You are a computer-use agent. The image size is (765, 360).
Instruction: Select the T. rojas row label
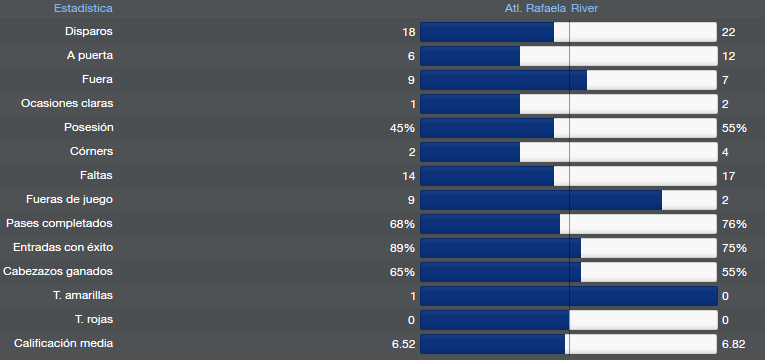(94, 320)
